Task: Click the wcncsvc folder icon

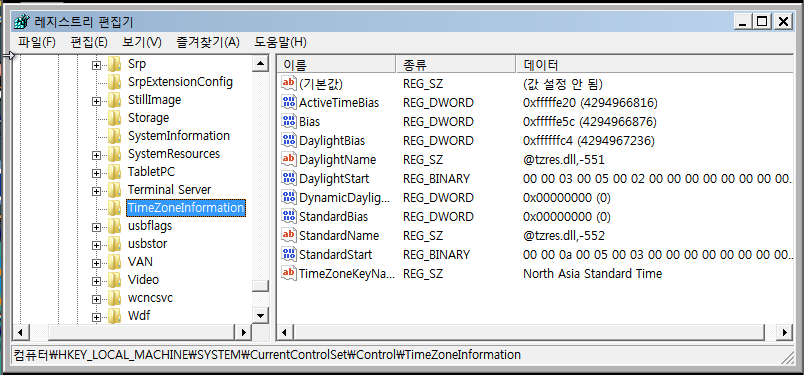Action: pos(114,298)
